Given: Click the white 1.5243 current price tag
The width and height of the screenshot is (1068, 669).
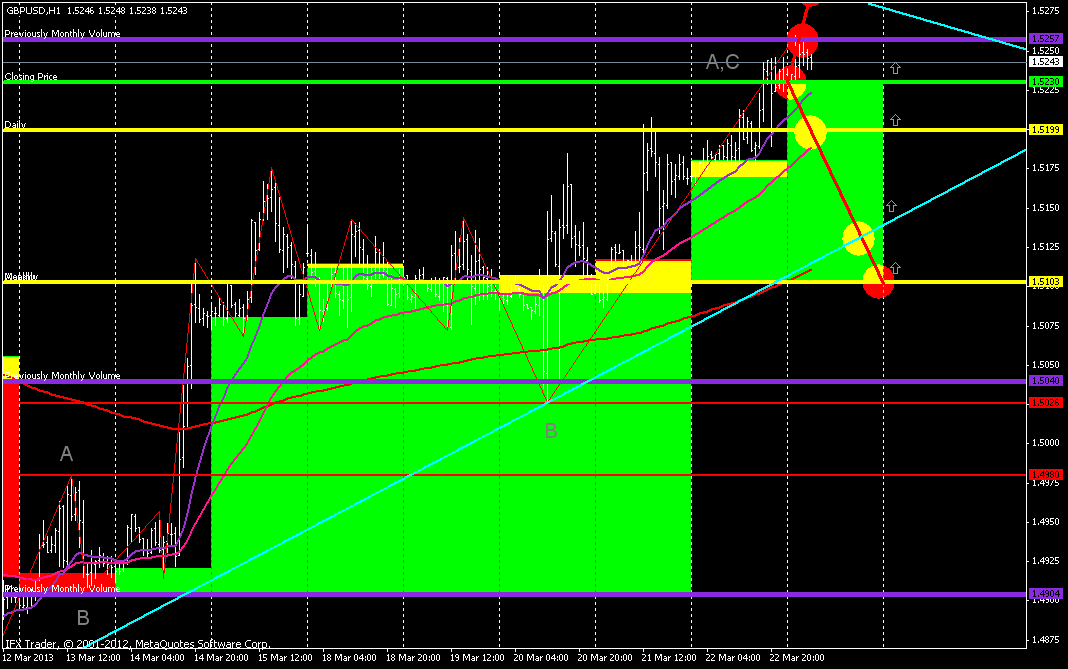Looking at the screenshot, I should 1046,61.
